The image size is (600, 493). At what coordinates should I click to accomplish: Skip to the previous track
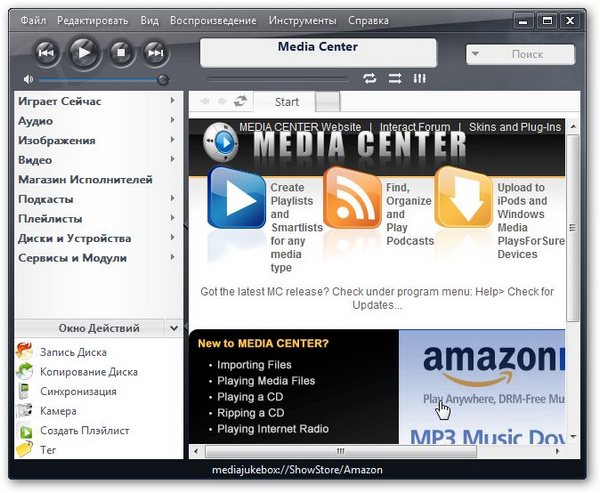(47, 52)
